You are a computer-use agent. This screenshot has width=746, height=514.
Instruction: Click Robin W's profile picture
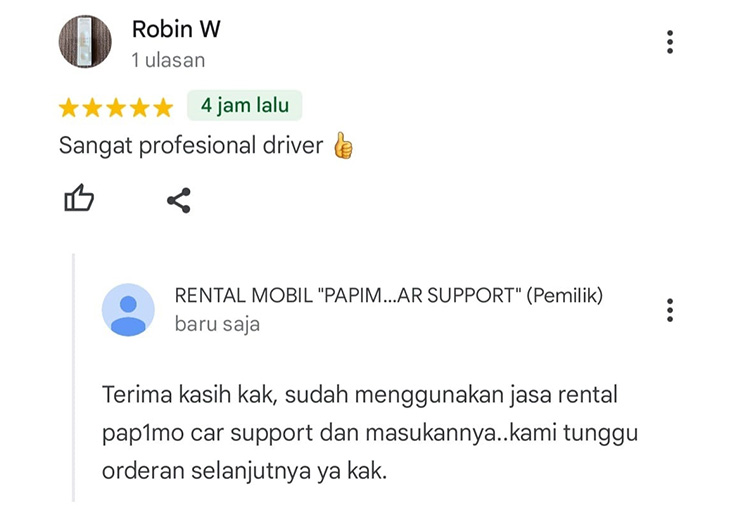tap(85, 41)
